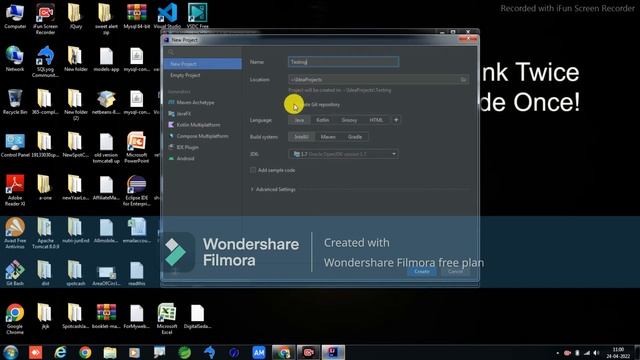Open Adobe Reader XI desktop shortcut
640x360 pixels.
click(x=15, y=190)
